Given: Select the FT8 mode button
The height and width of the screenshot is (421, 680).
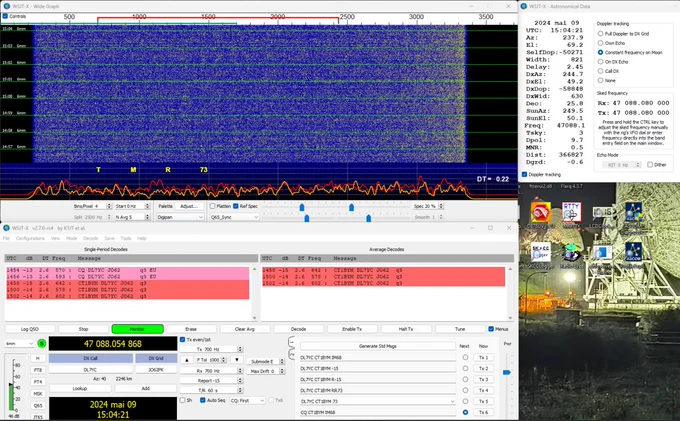Looking at the screenshot, I should click(x=38, y=370).
